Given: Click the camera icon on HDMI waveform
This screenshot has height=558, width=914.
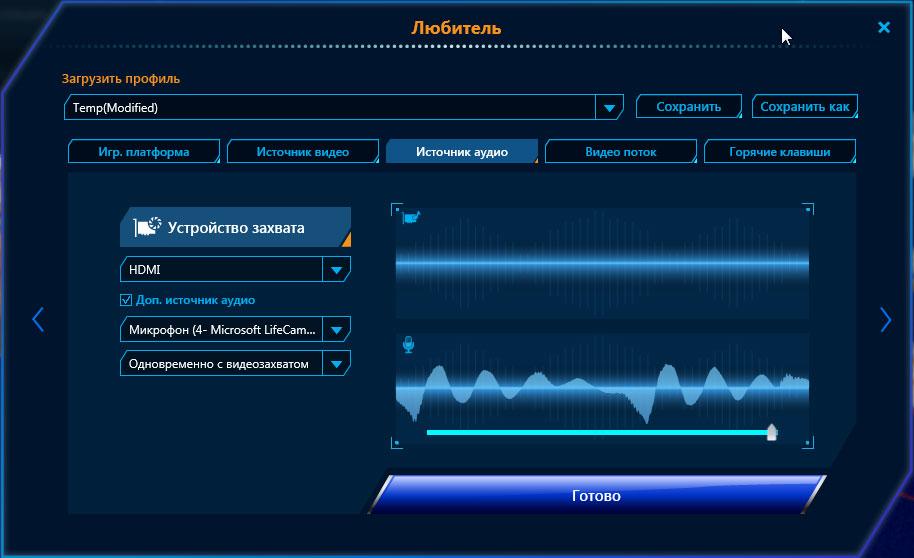Looking at the screenshot, I should 411,217.
